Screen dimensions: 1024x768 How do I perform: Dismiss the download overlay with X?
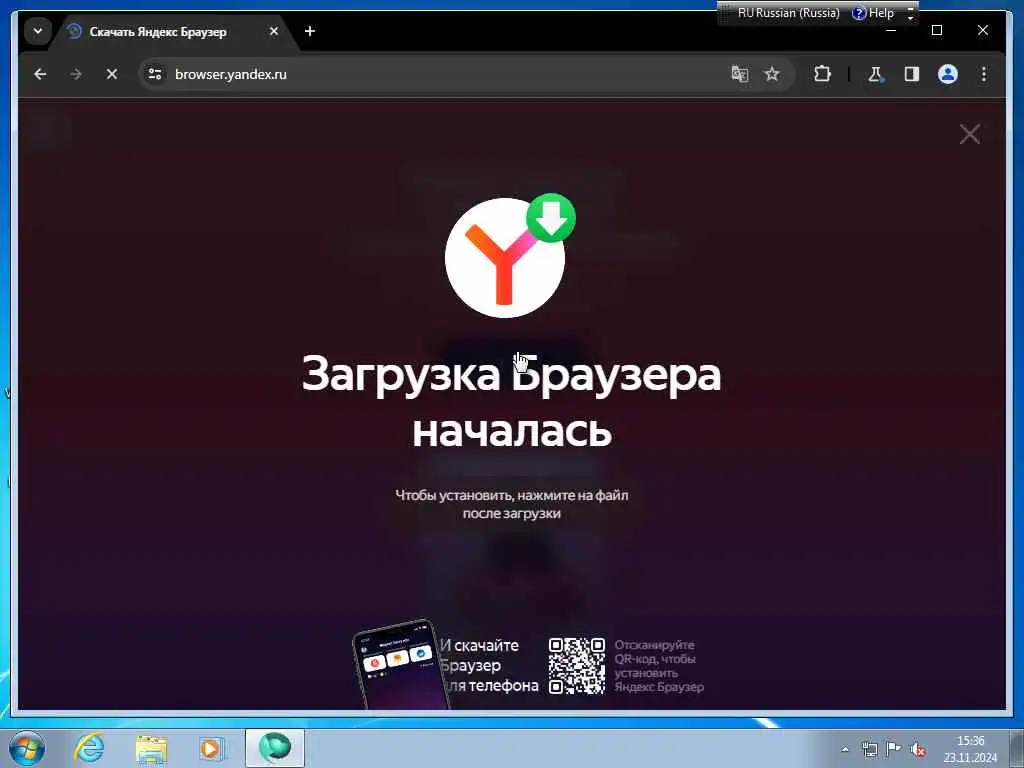tap(970, 135)
